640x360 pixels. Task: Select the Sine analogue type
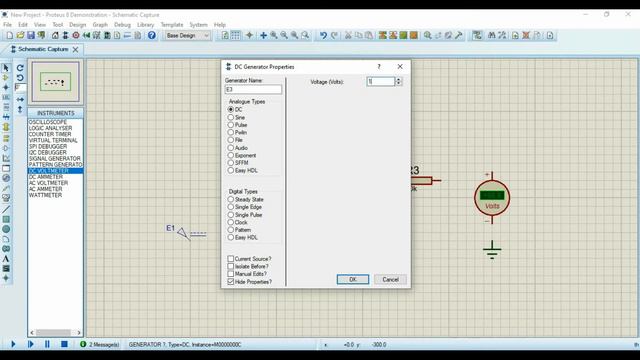[231, 117]
